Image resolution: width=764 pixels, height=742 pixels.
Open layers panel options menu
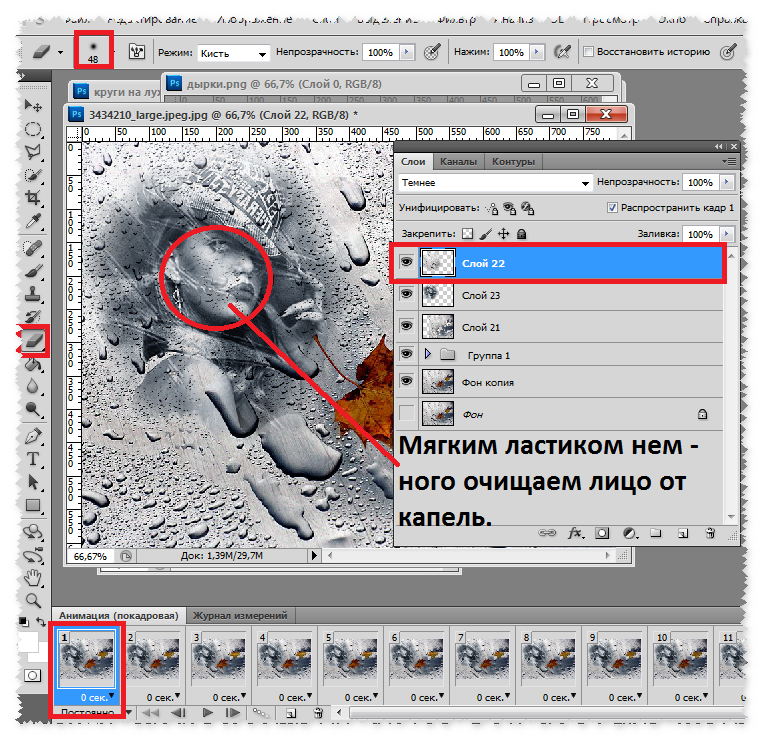point(729,161)
